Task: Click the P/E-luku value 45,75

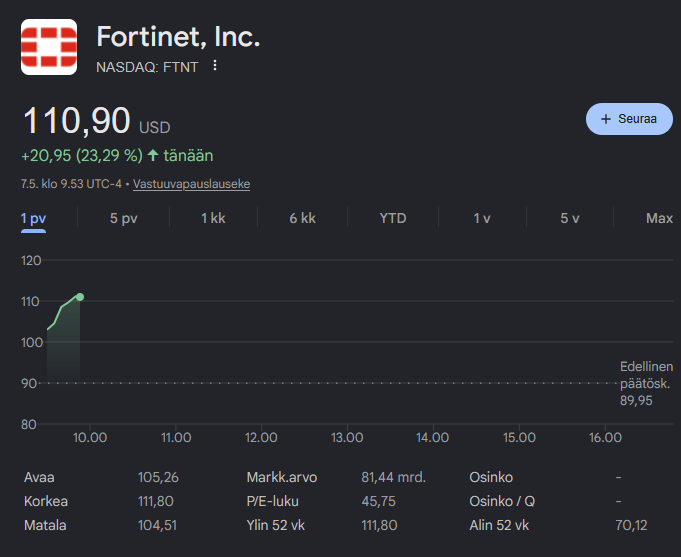Action: tap(378, 501)
